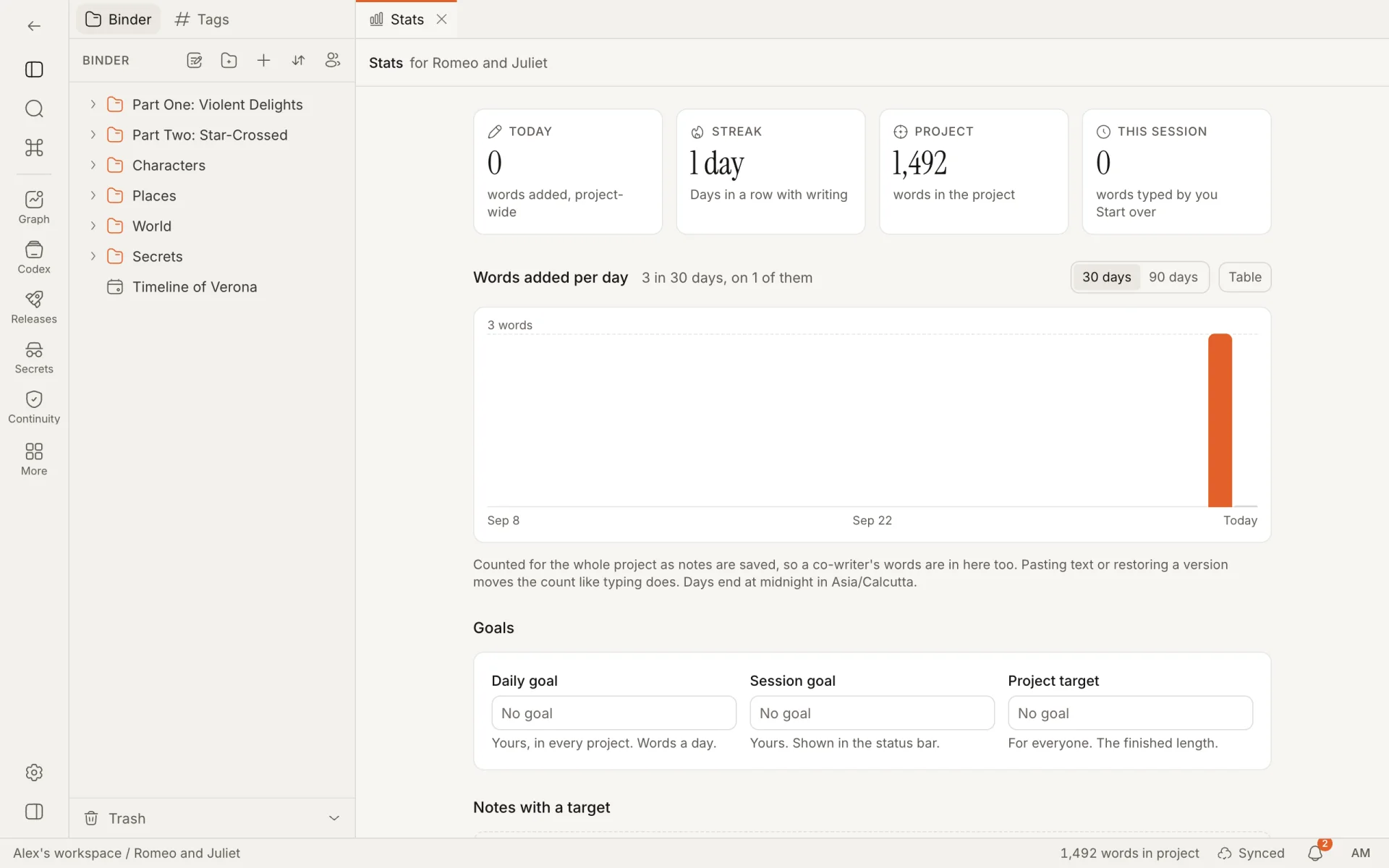The image size is (1389, 868).
Task: Click the plus add icon in binder
Action: [x=263, y=60]
